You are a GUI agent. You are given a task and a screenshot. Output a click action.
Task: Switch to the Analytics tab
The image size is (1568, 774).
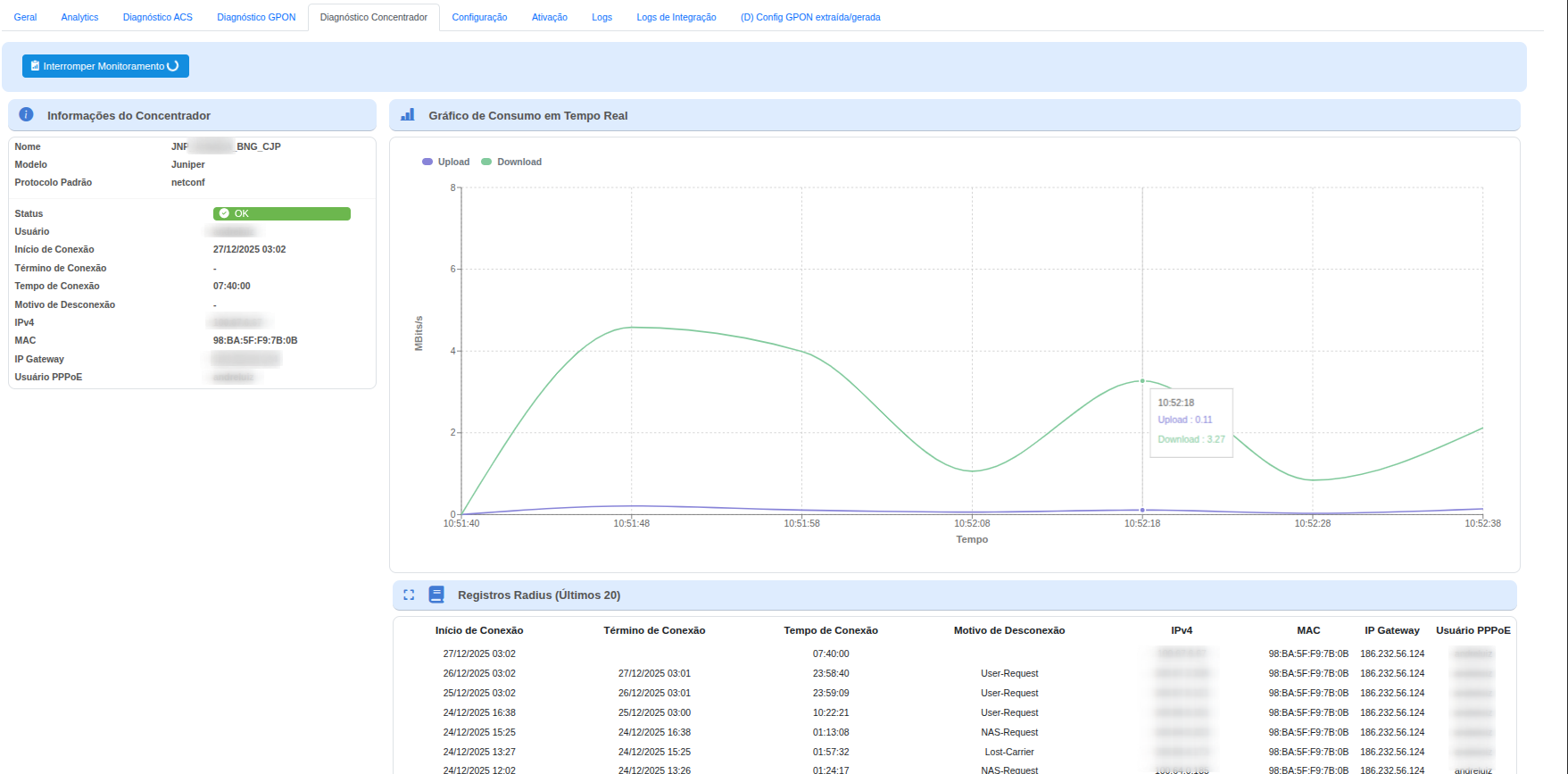coord(79,17)
